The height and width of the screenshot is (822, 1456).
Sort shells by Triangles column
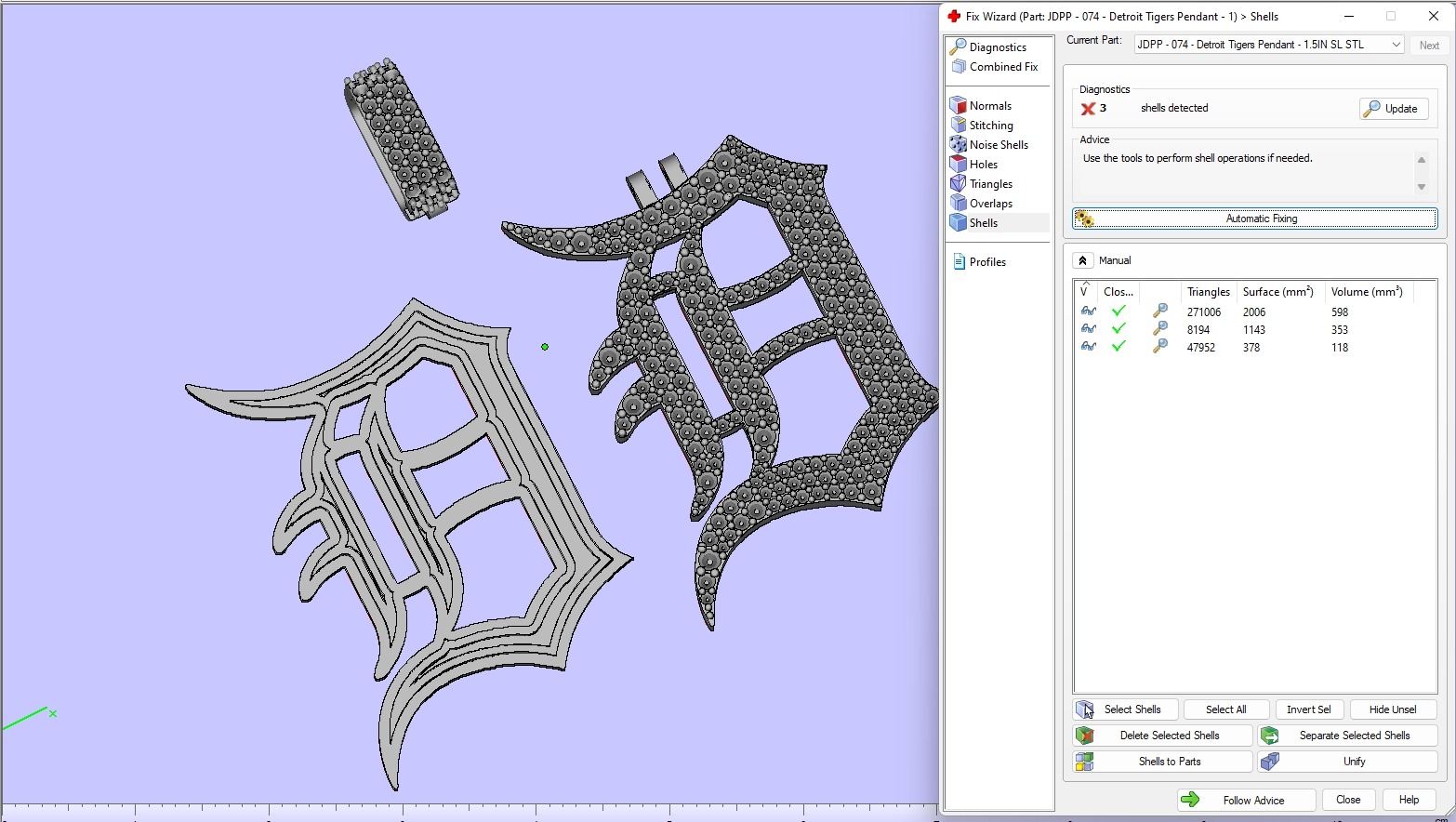click(1208, 292)
